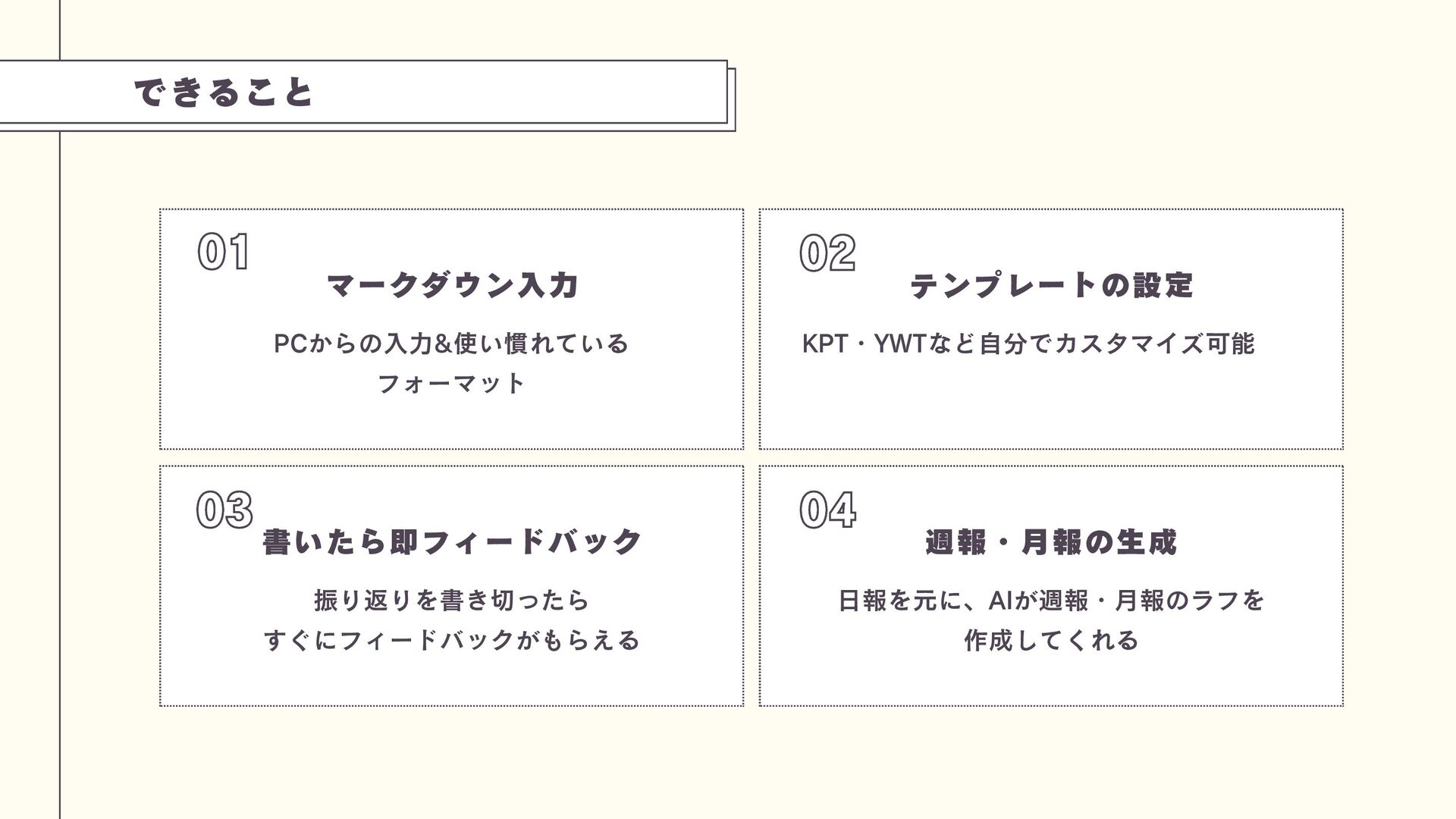This screenshot has width=1456, height=819.
Task: Click the vertical line on the left edge
Action: [x=59, y=455]
